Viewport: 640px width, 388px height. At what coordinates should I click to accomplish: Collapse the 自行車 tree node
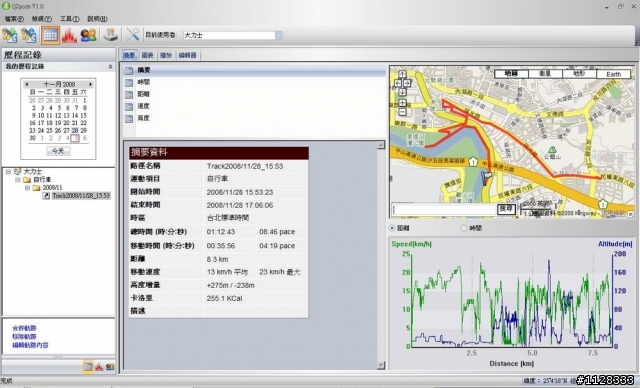[x=18, y=180]
